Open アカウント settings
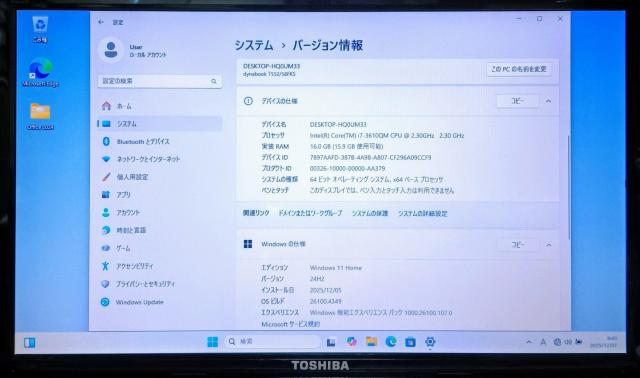The width and height of the screenshot is (640, 378). pyautogui.click(x=160, y=213)
